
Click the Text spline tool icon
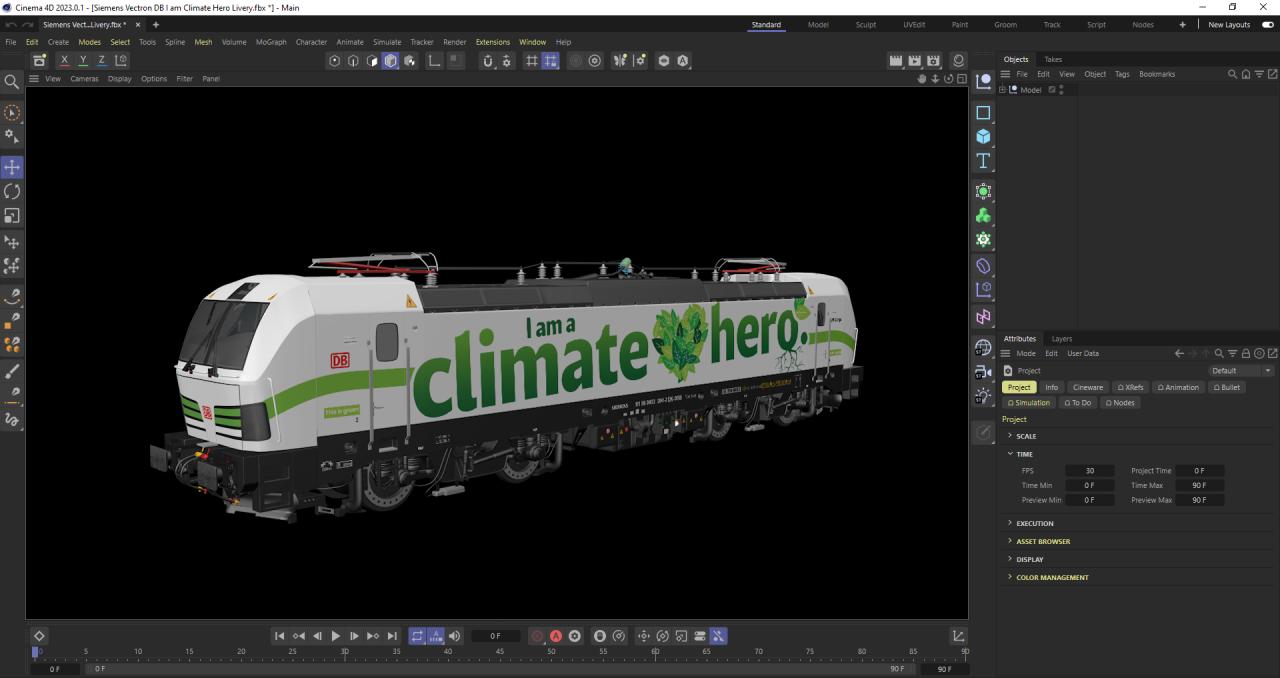[983, 161]
